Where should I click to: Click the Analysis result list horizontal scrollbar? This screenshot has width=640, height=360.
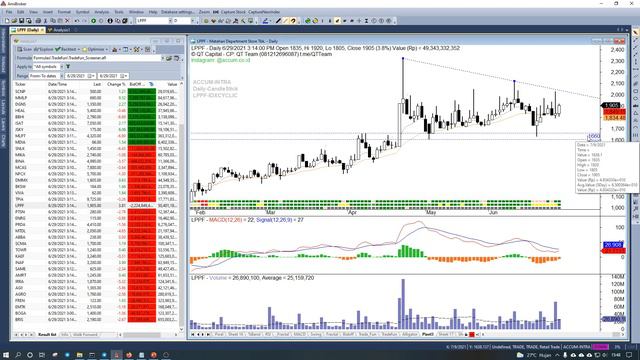[x=147, y=335]
